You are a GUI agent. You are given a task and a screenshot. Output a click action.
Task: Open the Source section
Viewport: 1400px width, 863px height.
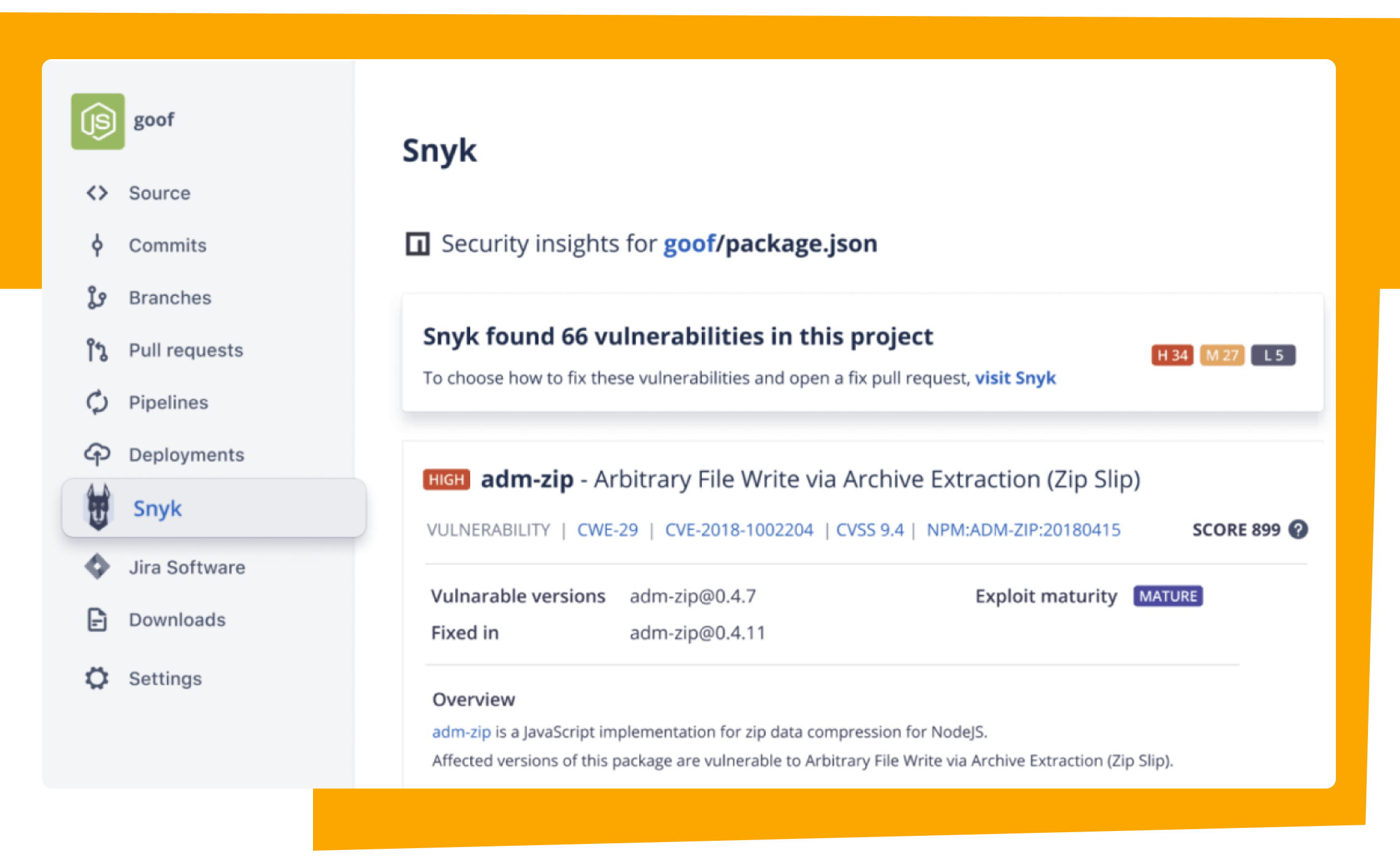tap(159, 195)
